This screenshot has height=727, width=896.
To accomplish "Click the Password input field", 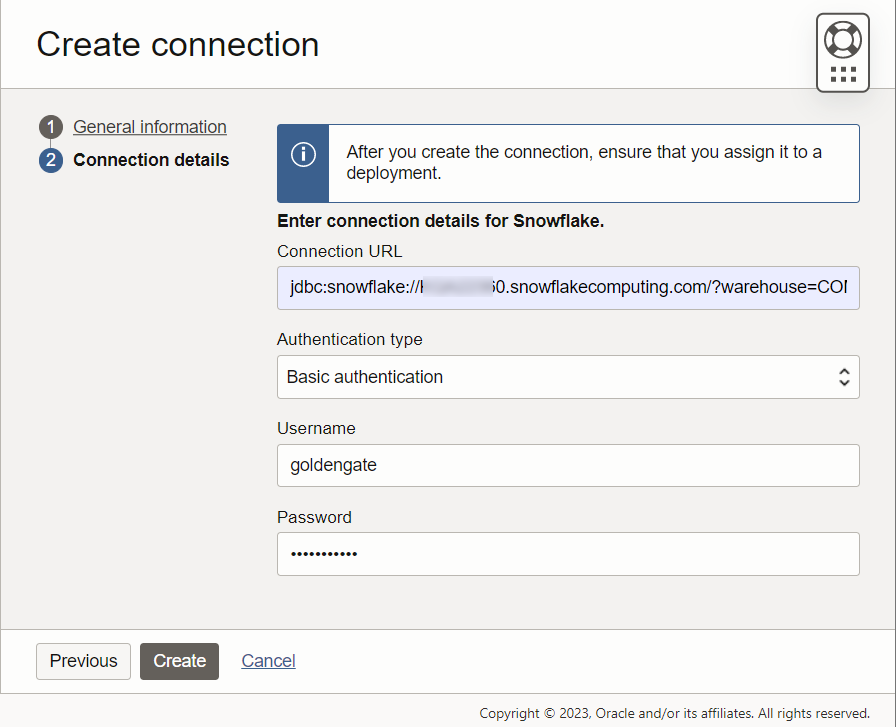I will tap(568, 554).
